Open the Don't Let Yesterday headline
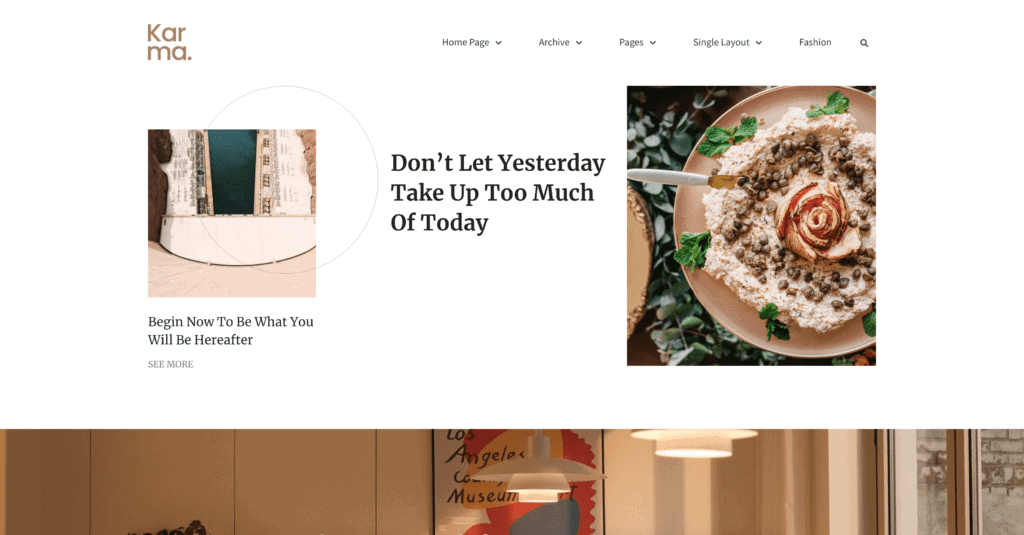 tap(498, 193)
